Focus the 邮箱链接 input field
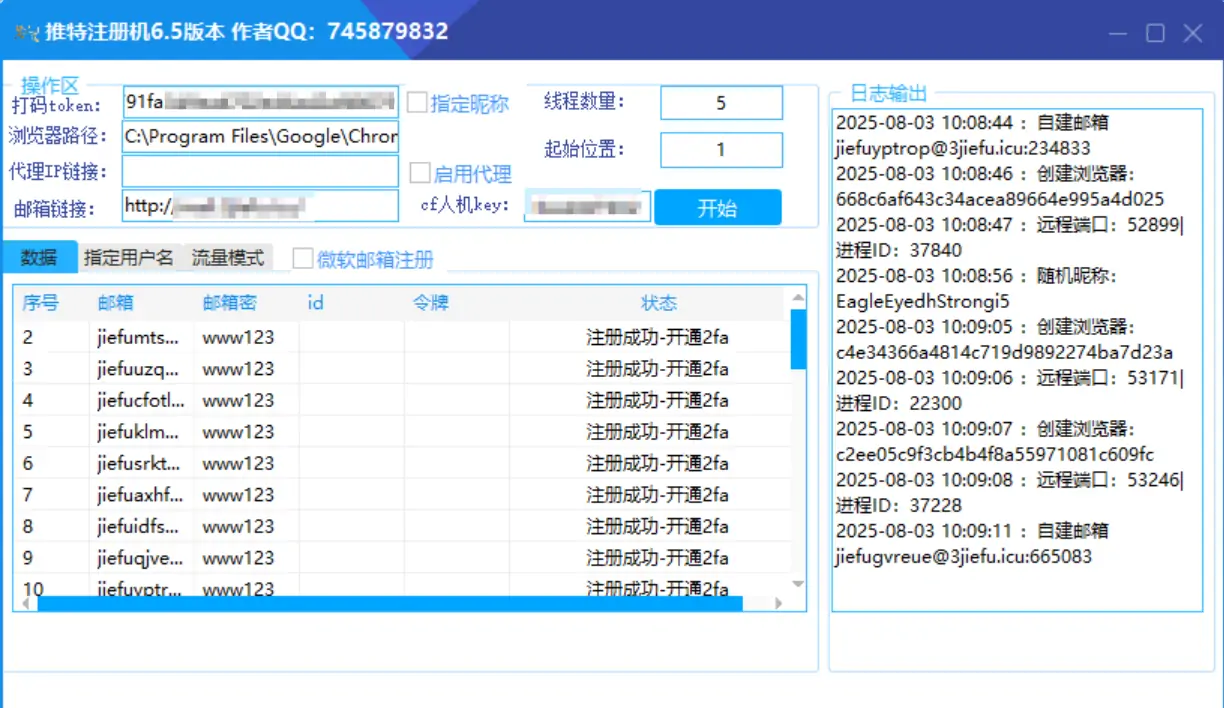Image resolution: width=1224 pixels, height=708 pixels. tap(260, 206)
